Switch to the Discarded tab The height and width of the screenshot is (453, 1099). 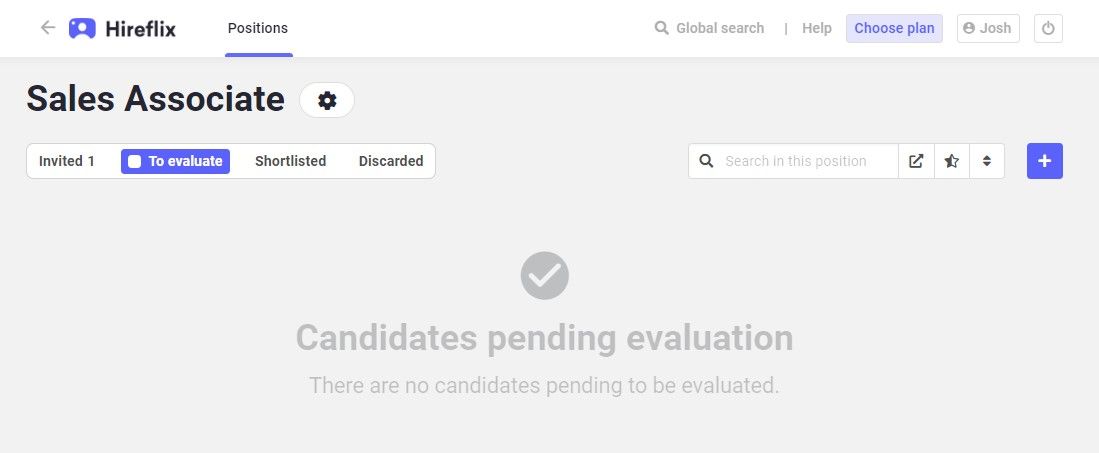click(391, 161)
